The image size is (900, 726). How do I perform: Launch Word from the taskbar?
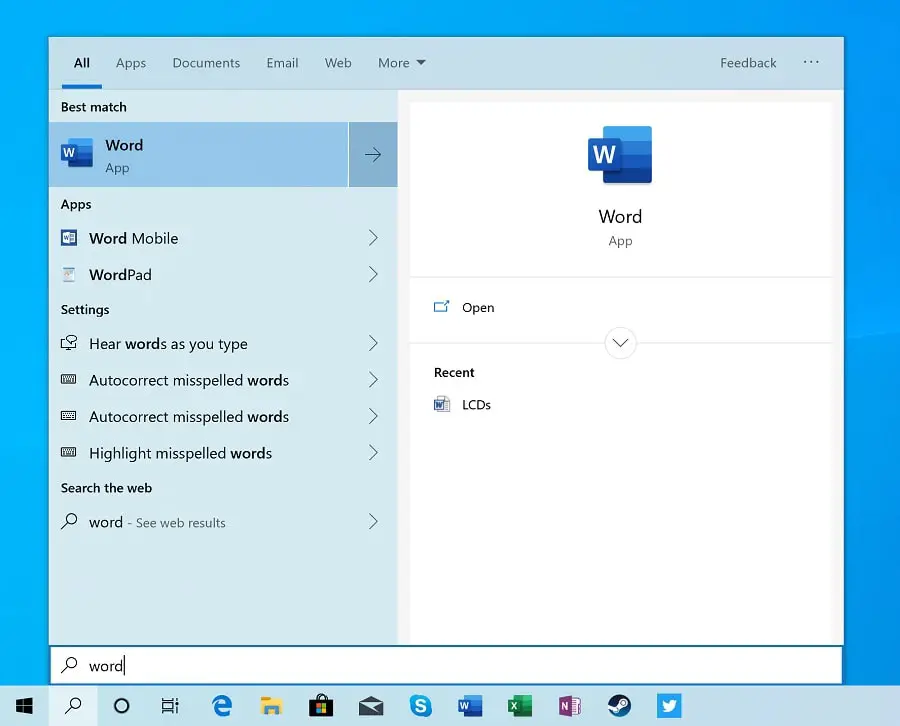[x=470, y=706]
